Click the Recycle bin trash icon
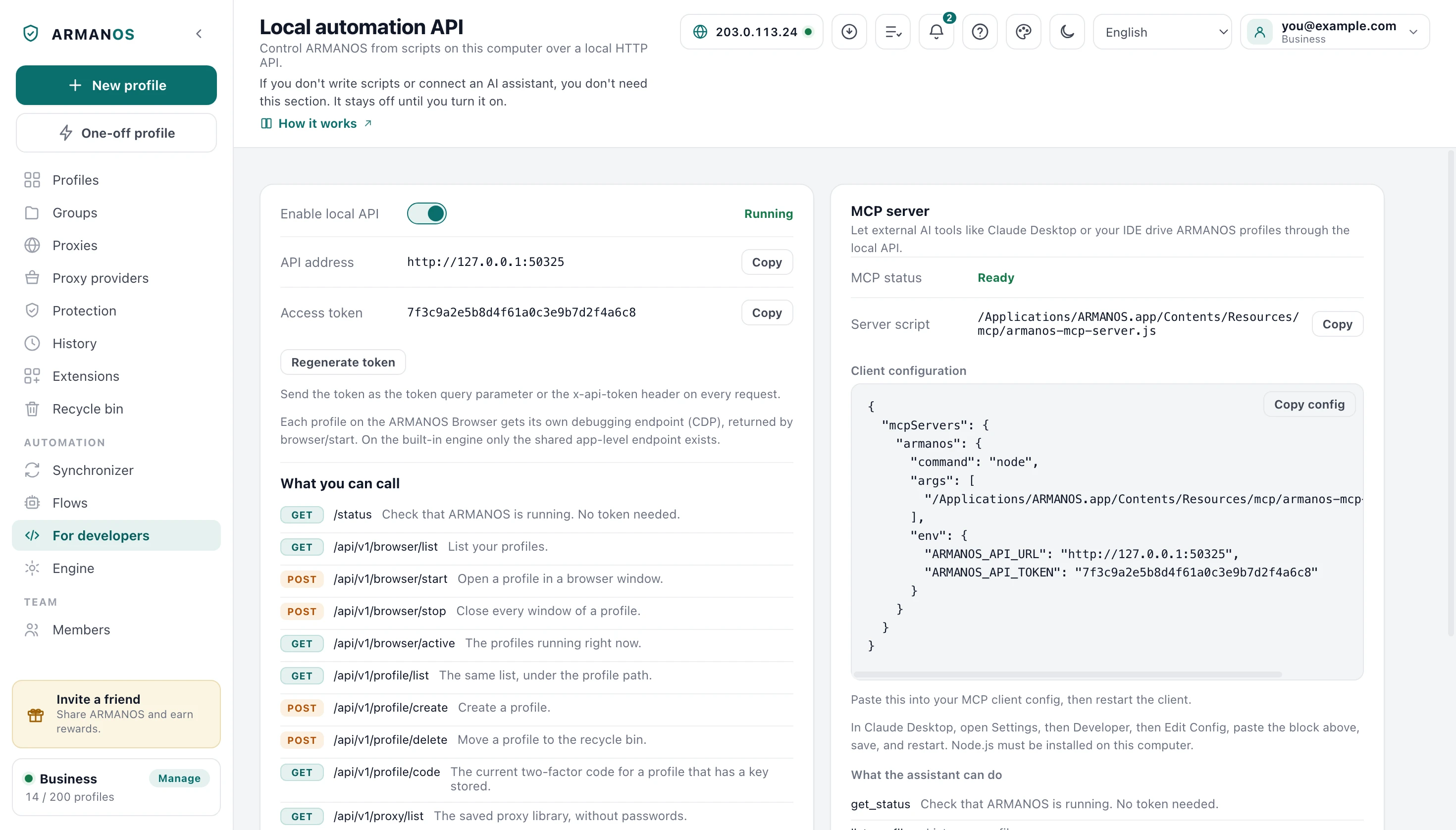Image resolution: width=1456 pixels, height=830 pixels. tap(32, 409)
